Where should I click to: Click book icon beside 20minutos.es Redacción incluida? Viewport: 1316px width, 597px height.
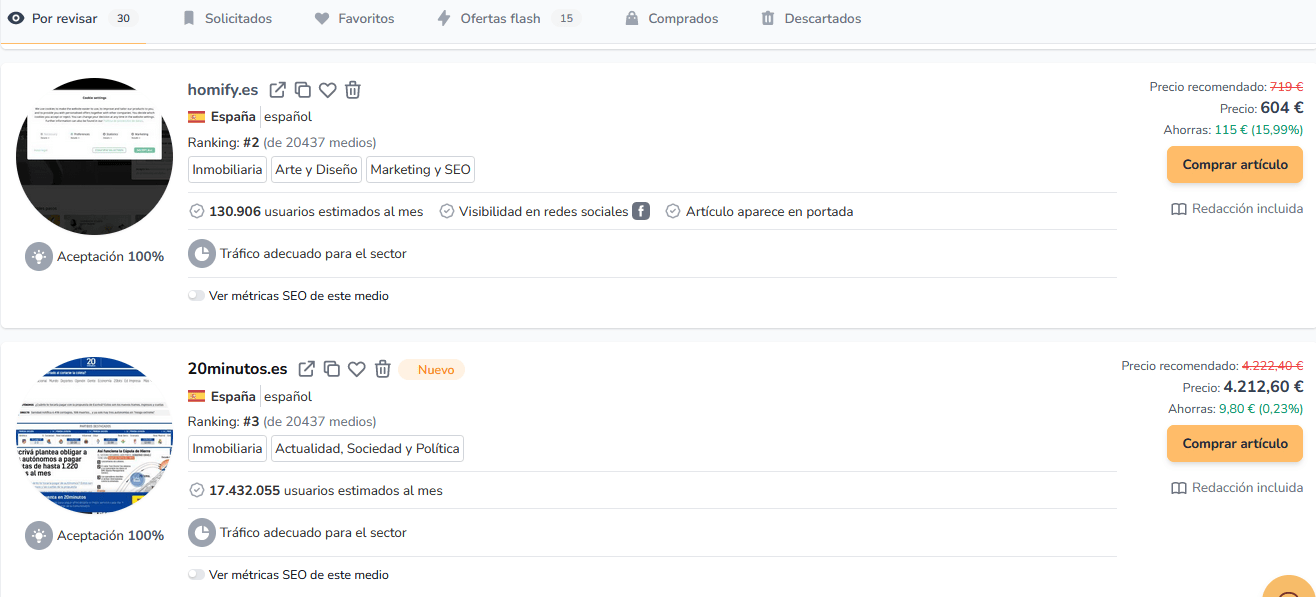[1179, 488]
